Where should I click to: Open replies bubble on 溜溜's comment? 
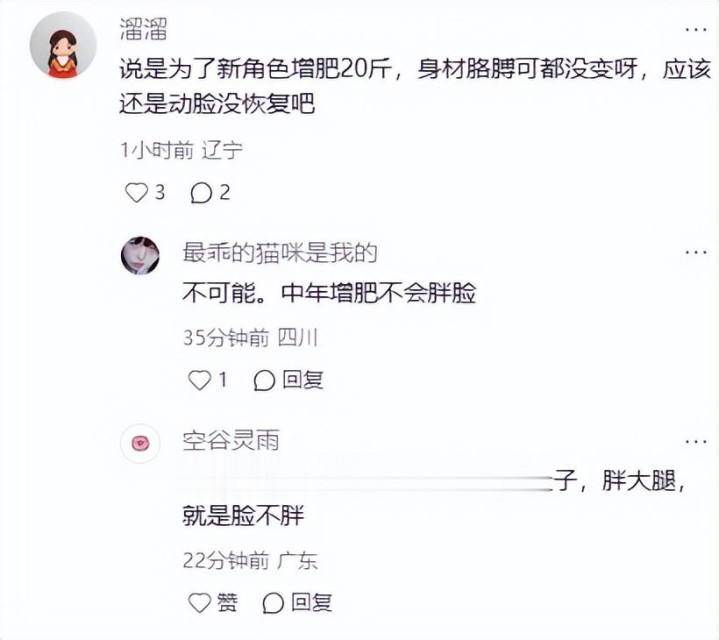(201, 193)
